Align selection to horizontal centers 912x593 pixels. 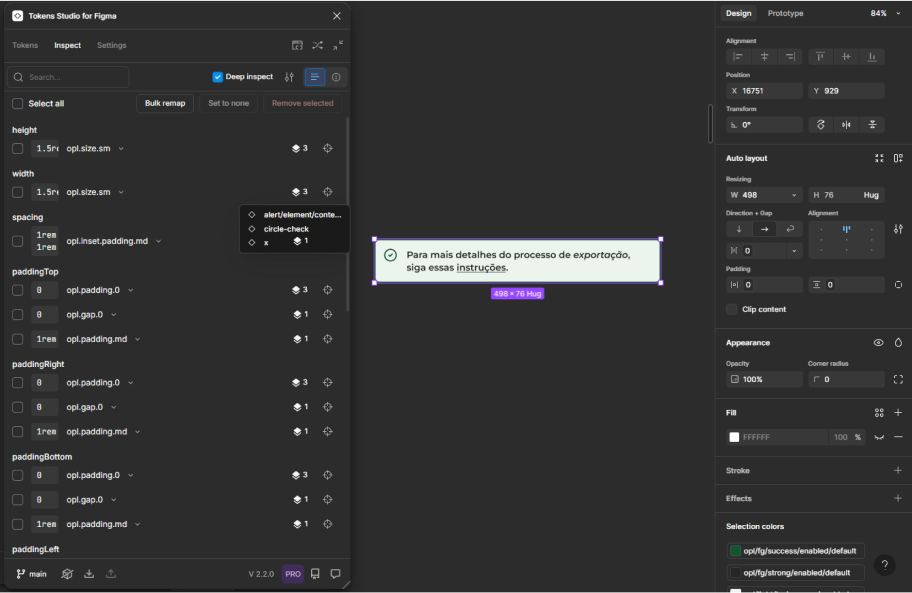[x=765, y=57]
